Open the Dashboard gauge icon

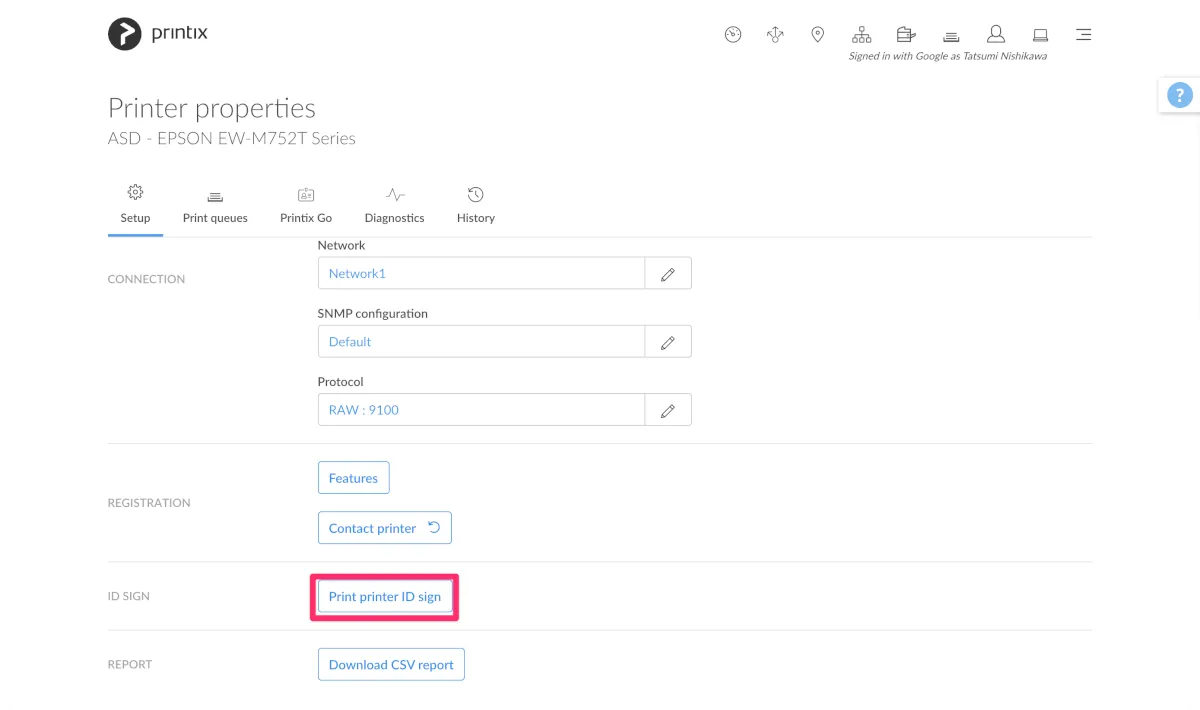pyautogui.click(x=733, y=35)
